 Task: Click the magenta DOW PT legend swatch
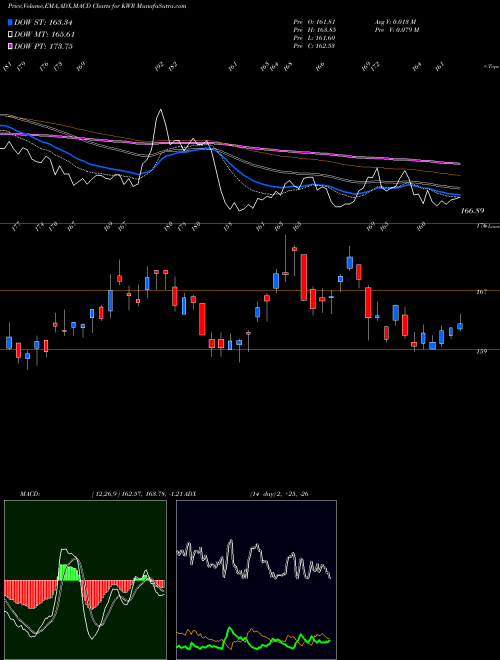coord(11,46)
